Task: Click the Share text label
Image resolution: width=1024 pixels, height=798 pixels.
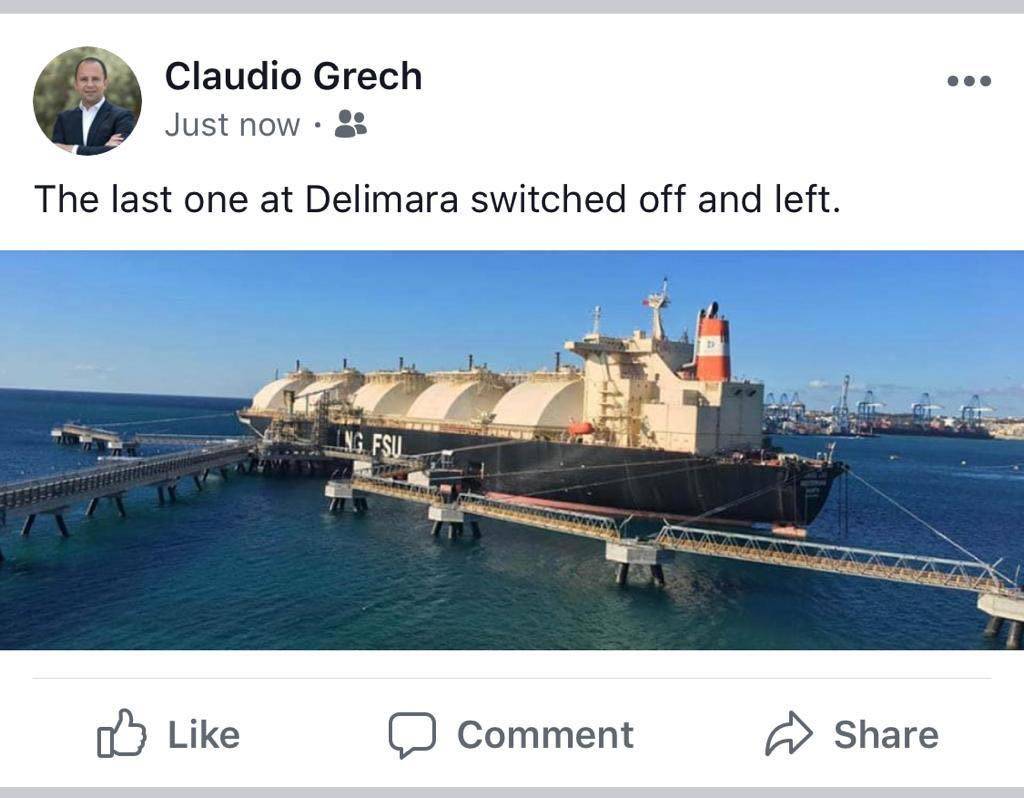Action: pyautogui.click(x=886, y=735)
